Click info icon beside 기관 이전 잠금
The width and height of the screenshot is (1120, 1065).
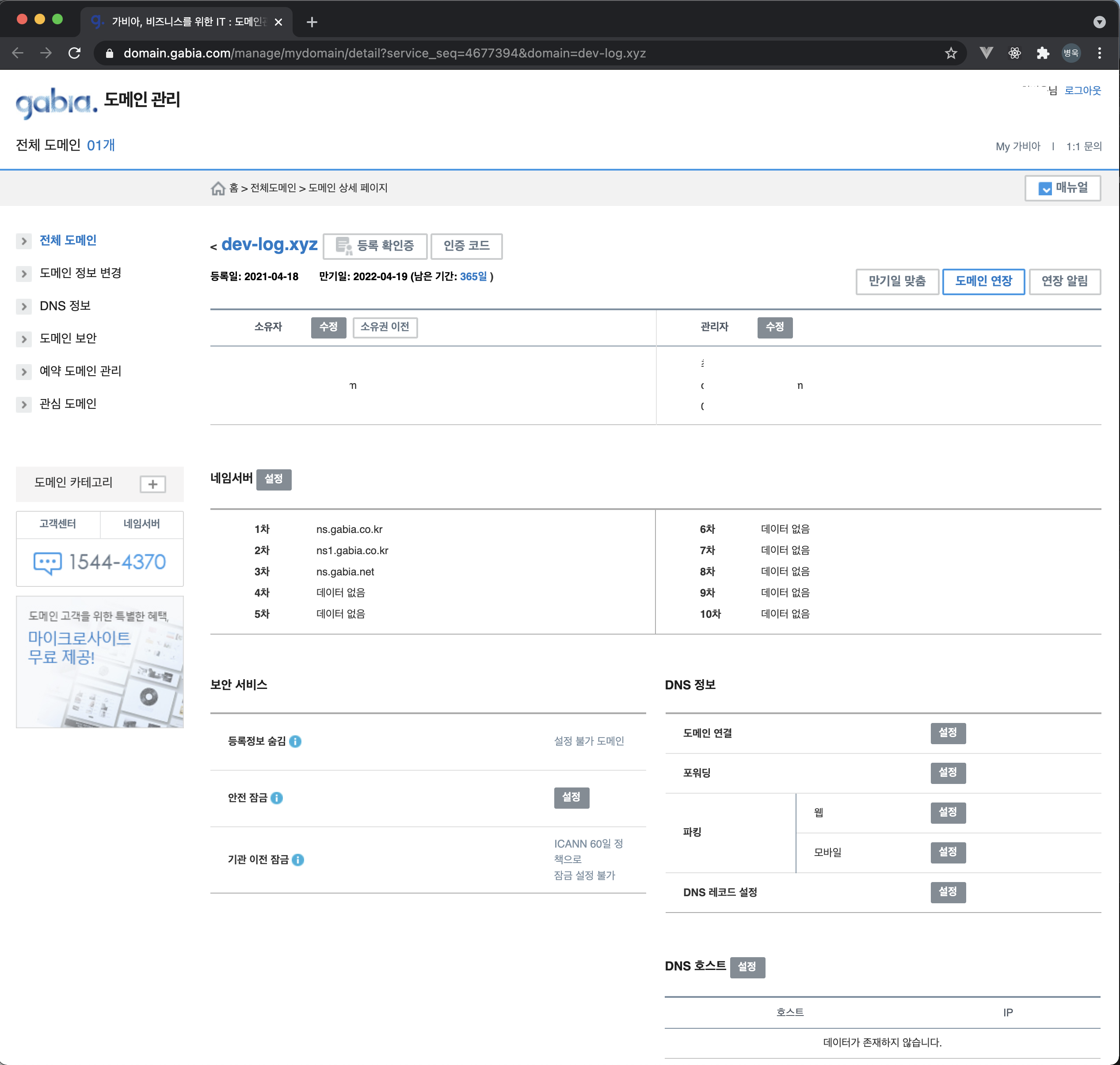(x=298, y=860)
